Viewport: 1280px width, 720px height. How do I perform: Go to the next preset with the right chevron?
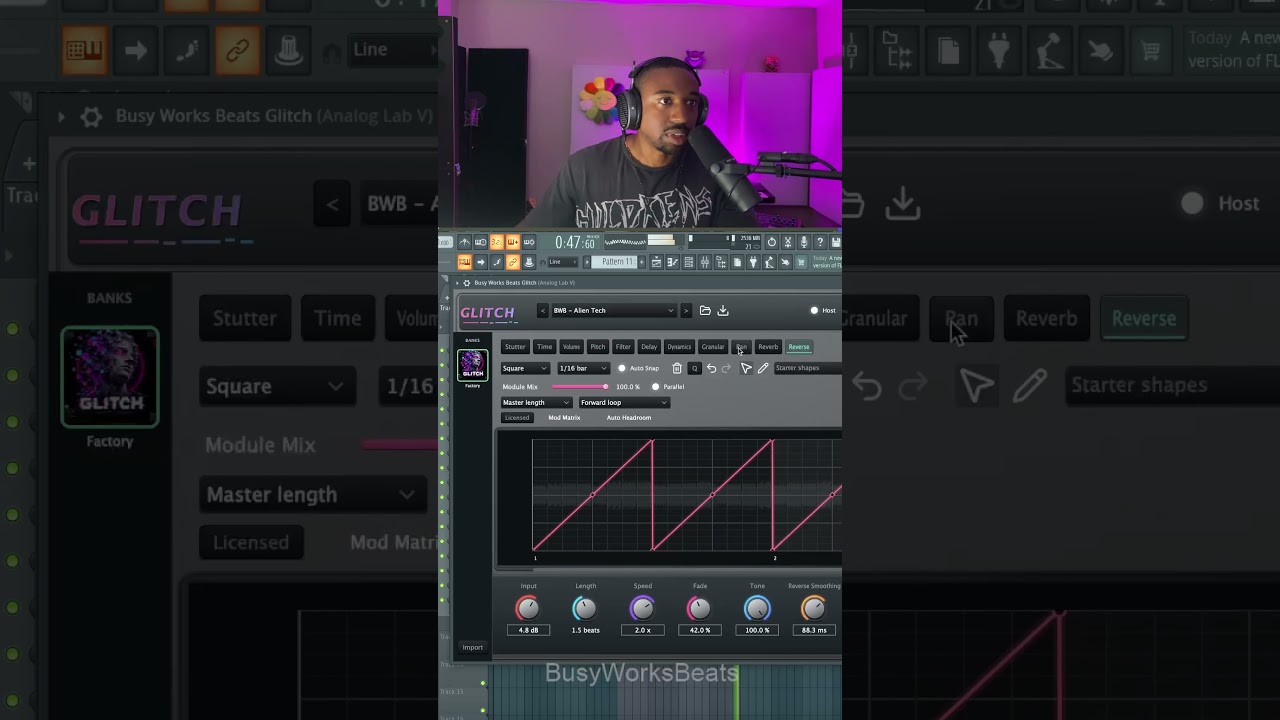tap(685, 311)
